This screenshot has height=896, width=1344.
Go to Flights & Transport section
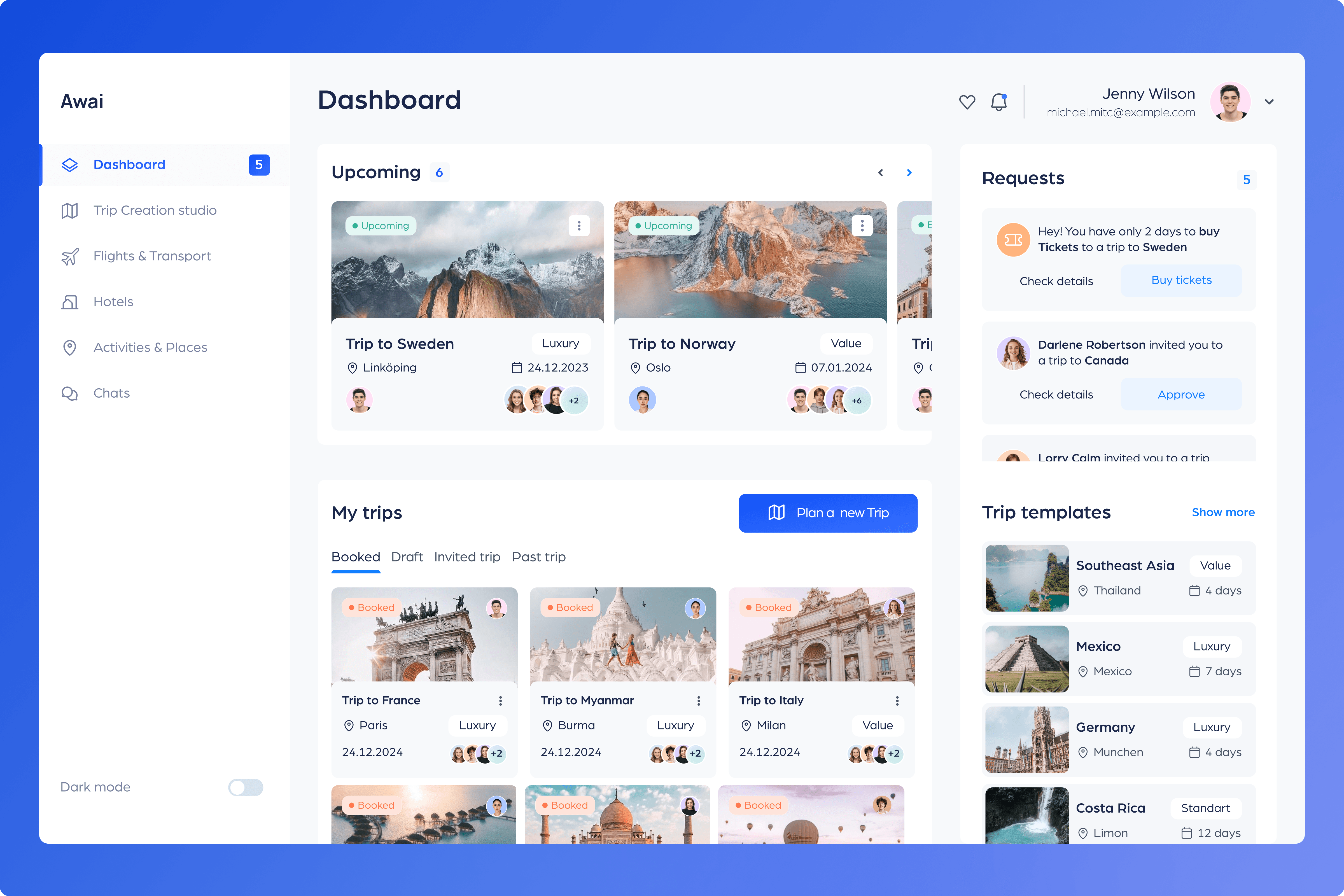tap(151, 256)
